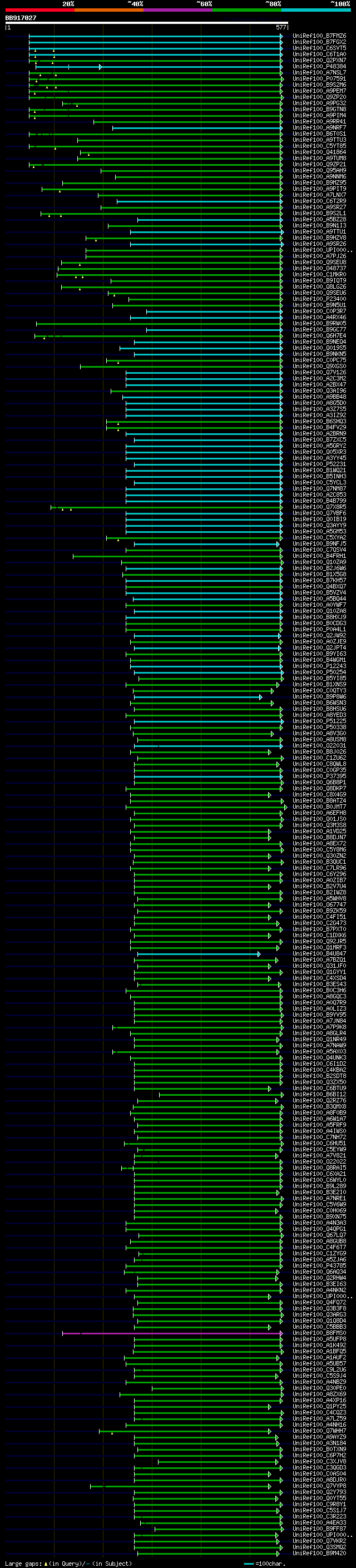The height and width of the screenshot is (1568, 356).
Task: Select the UniRef100_A9PEM7 label
Action: [x=319, y=91]
